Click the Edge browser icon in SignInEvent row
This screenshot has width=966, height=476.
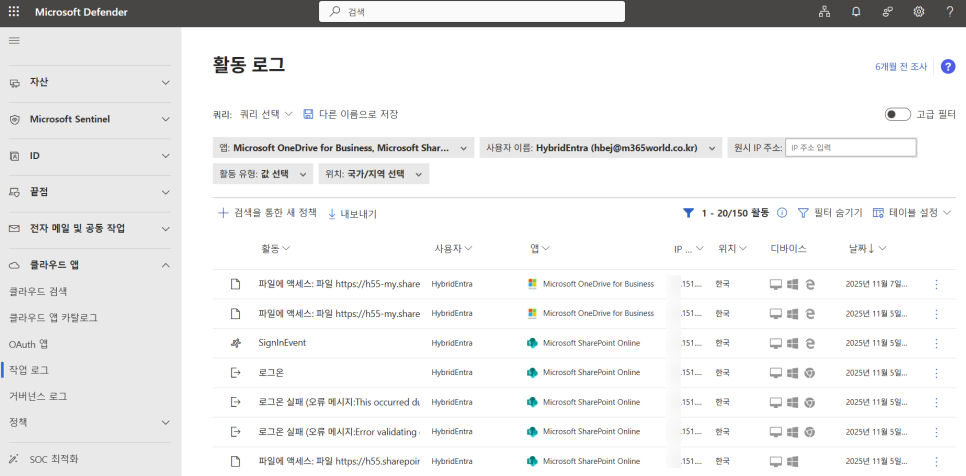pyautogui.click(x=810, y=343)
